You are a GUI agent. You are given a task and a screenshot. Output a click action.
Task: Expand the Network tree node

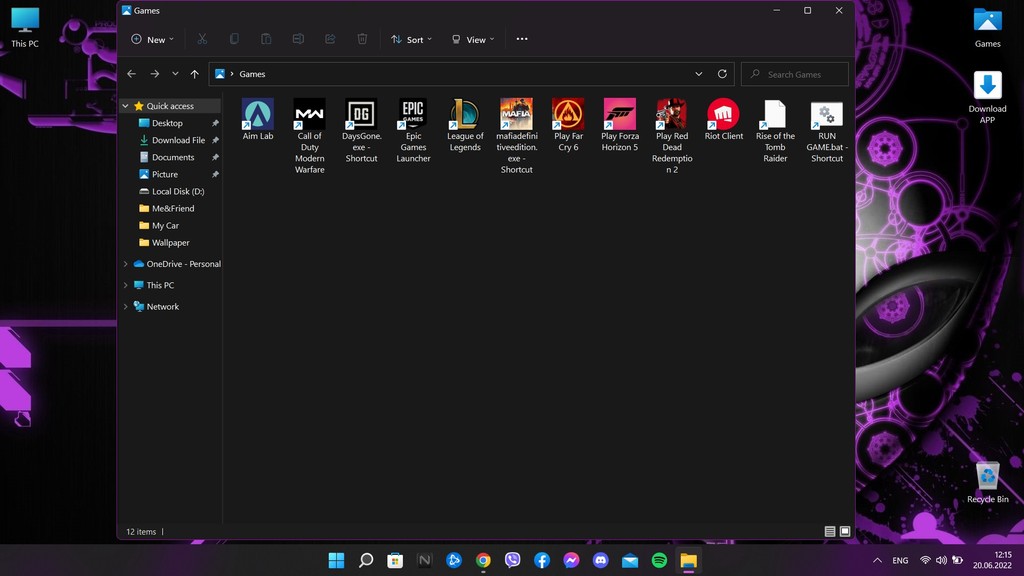pyautogui.click(x=125, y=306)
